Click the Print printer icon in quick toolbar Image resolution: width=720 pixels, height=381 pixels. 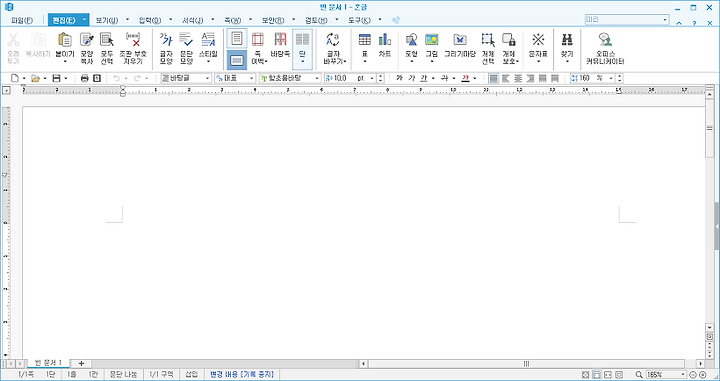click(84, 78)
